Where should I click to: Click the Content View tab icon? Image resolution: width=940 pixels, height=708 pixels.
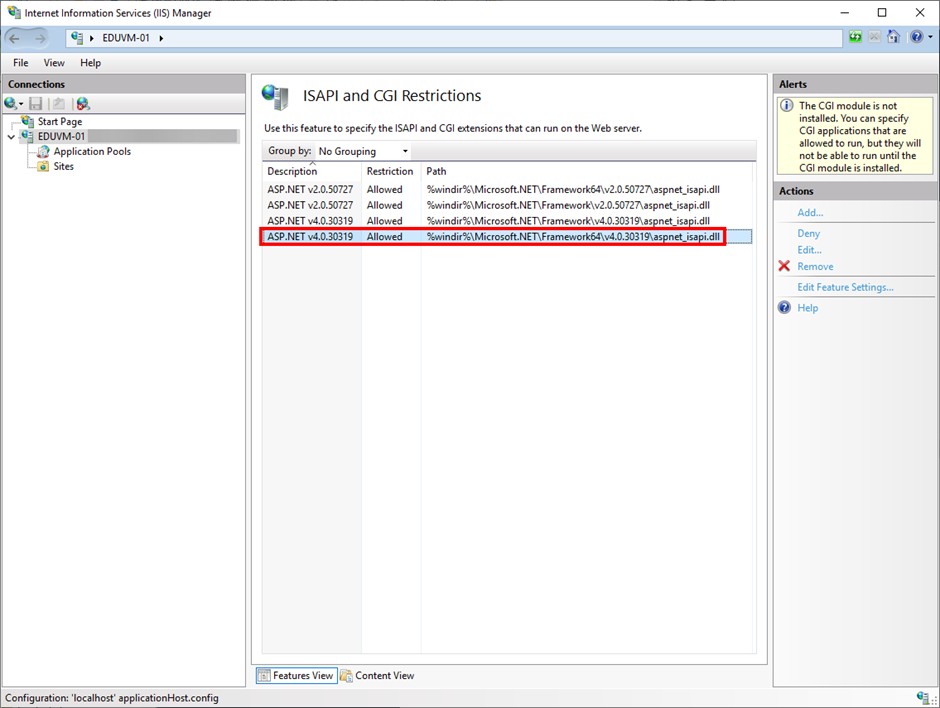click(346, 676)
